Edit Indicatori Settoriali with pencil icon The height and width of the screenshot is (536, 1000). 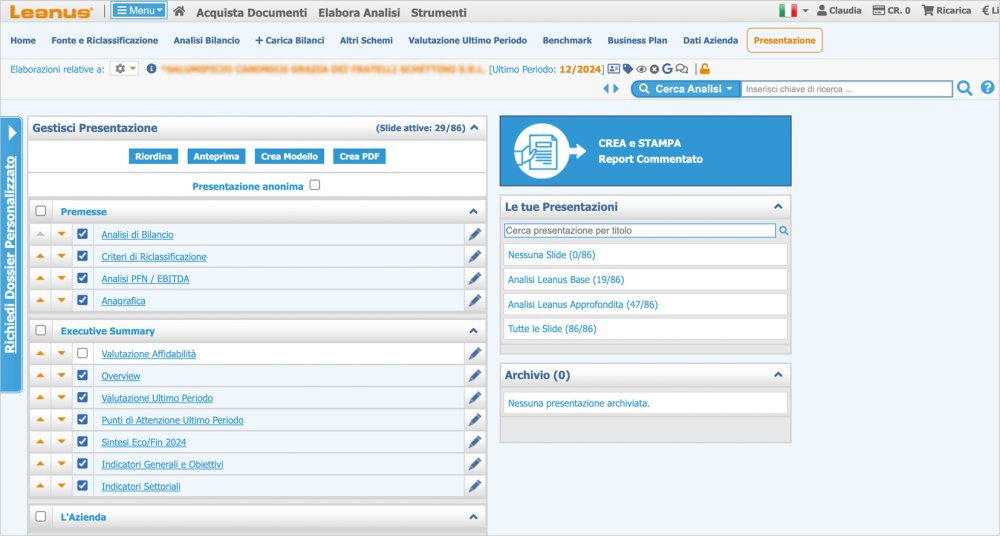474,486
